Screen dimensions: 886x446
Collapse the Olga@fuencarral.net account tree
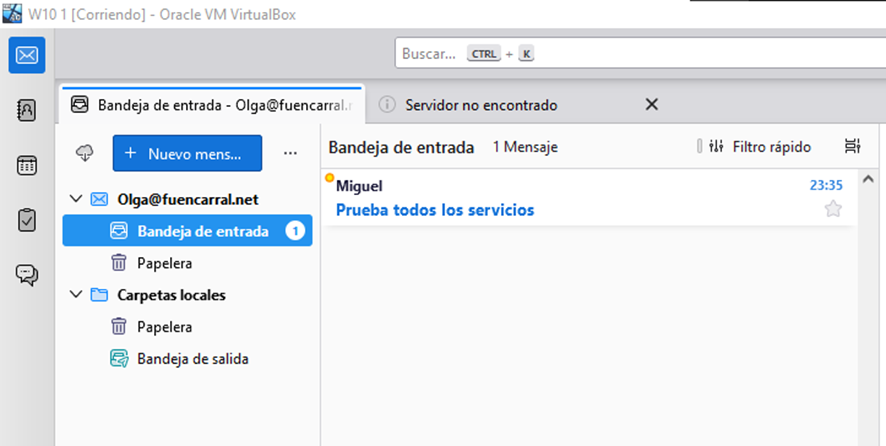coord(76,199)
